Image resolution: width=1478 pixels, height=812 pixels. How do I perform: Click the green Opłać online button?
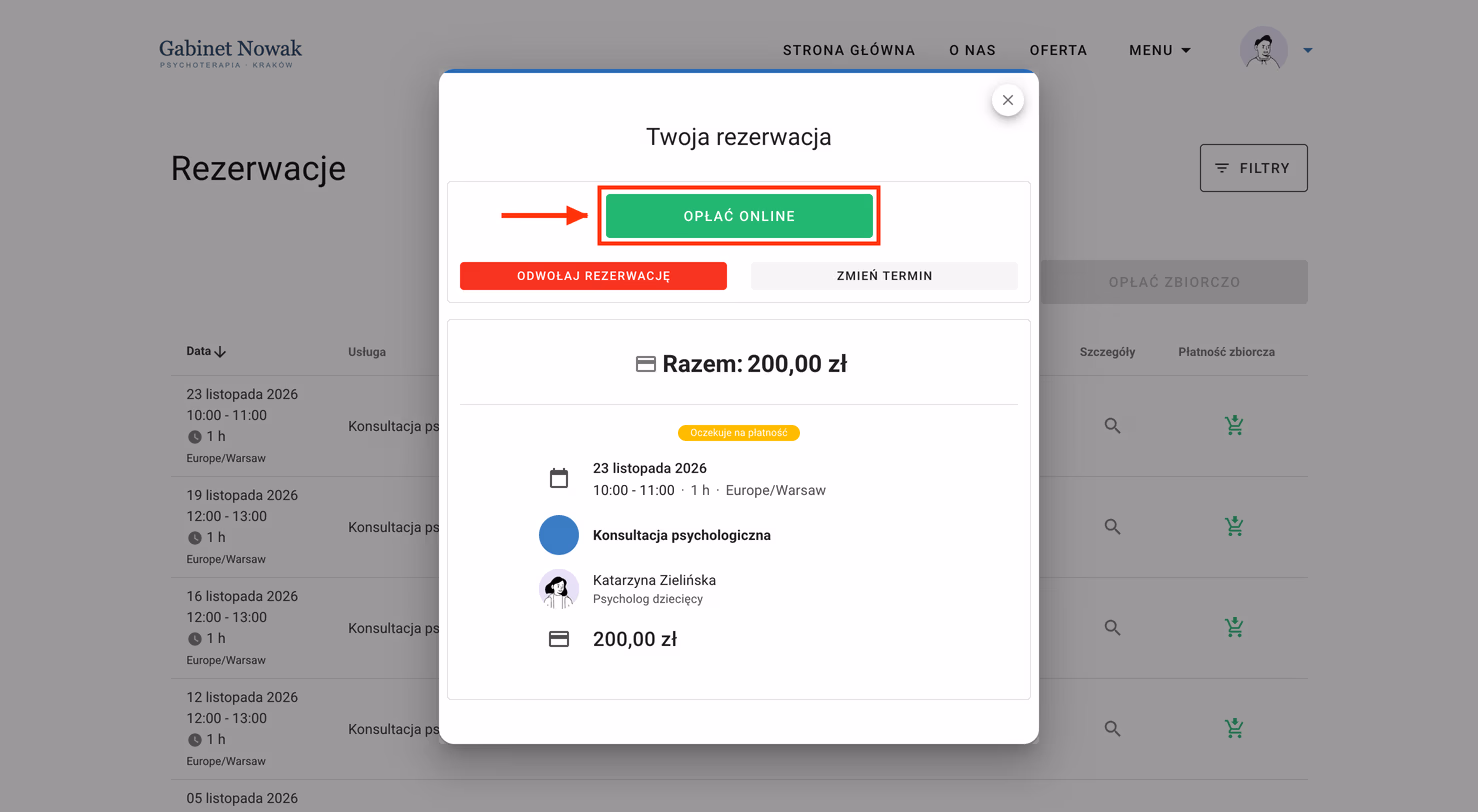pyautogui.click(x=739, y=216)
